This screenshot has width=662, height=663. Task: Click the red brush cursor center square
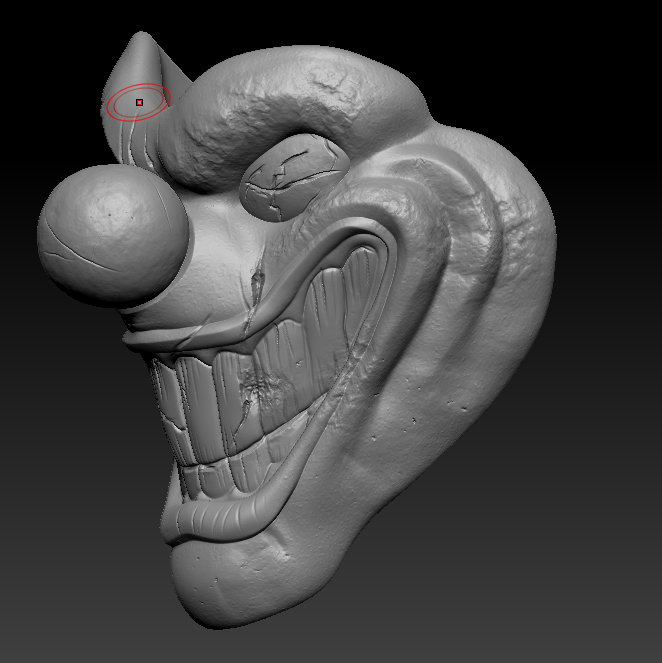[x=140, y=102]
